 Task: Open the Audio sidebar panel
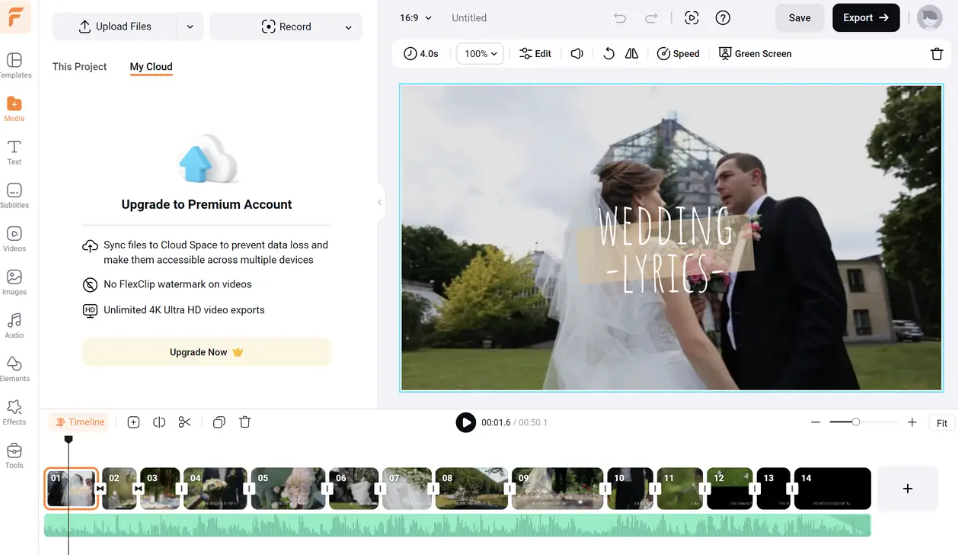click(14, 326)
